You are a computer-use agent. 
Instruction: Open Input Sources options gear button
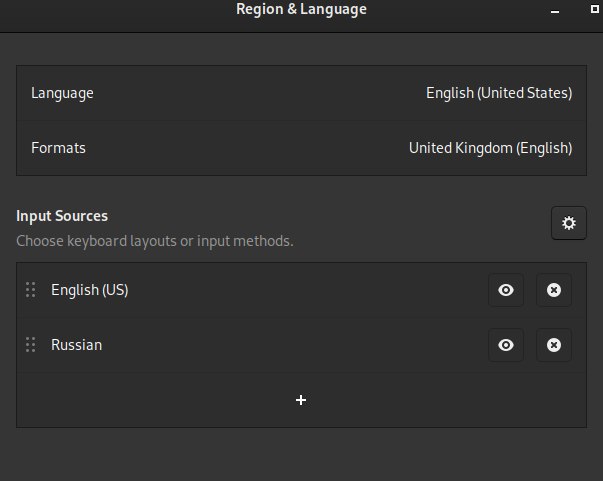click(568, 223)
